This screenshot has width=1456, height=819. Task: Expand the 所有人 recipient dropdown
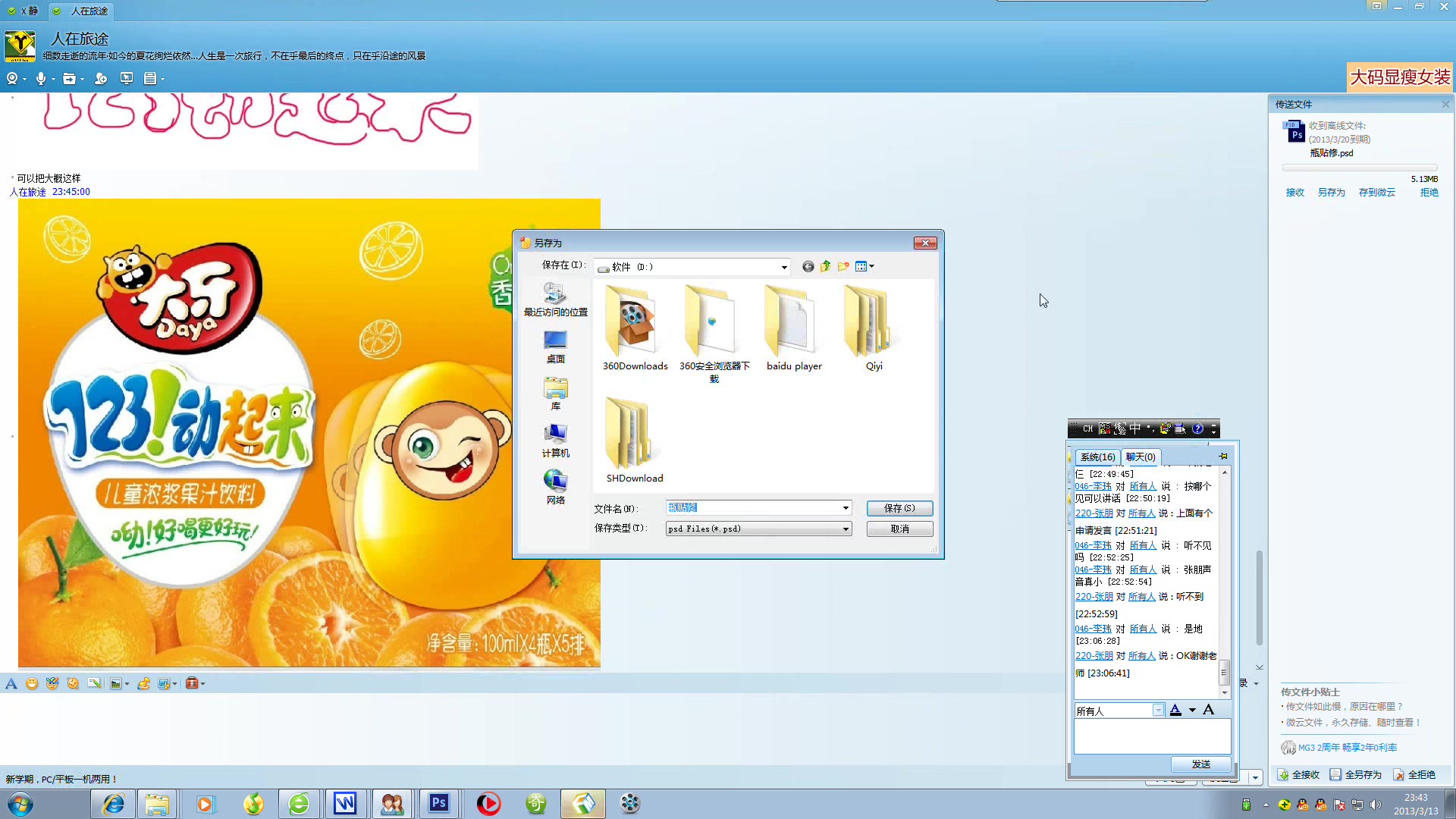pos(1158,711)
